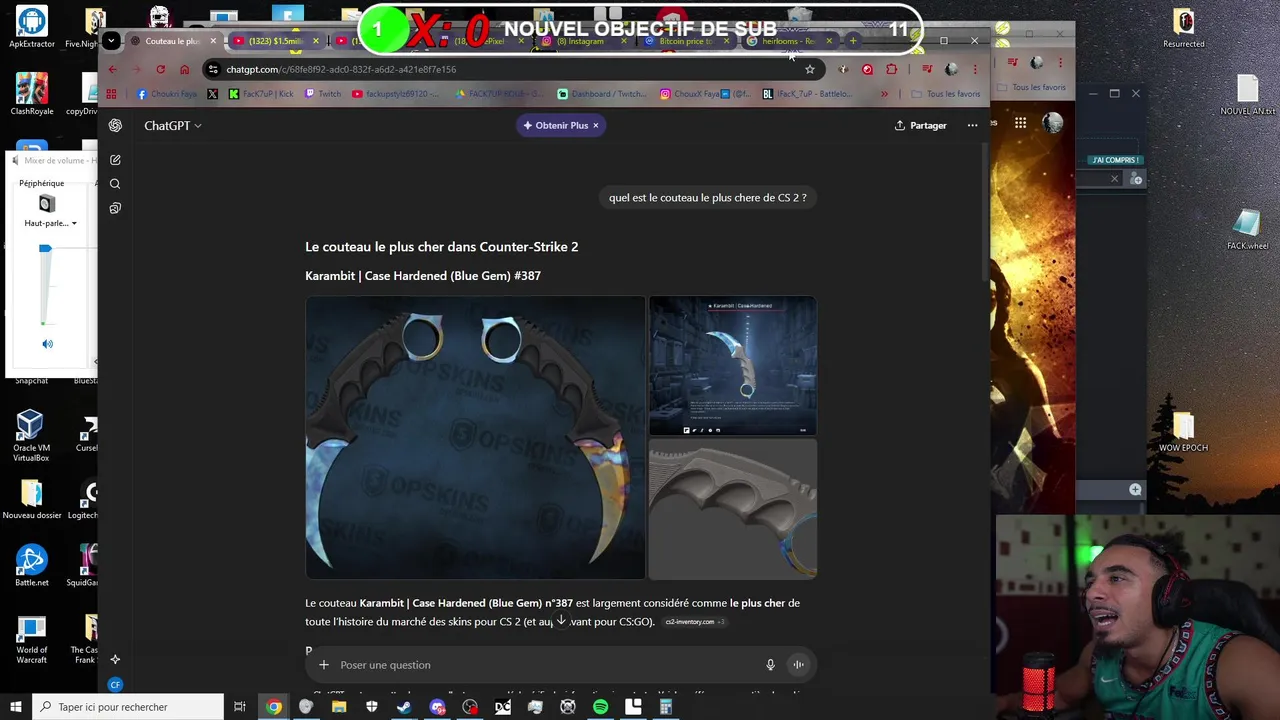
Task: Open the FACK.wheel desktop file
Action: tap(1247, 230)
